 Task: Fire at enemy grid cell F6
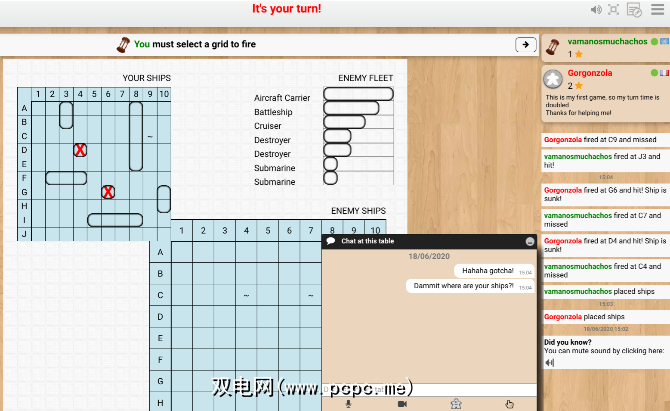coord(289,360)
